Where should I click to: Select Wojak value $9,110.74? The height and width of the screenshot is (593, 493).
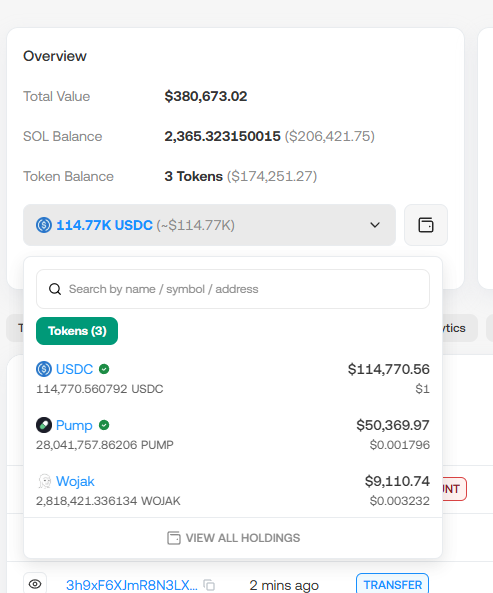pos(397,481)
